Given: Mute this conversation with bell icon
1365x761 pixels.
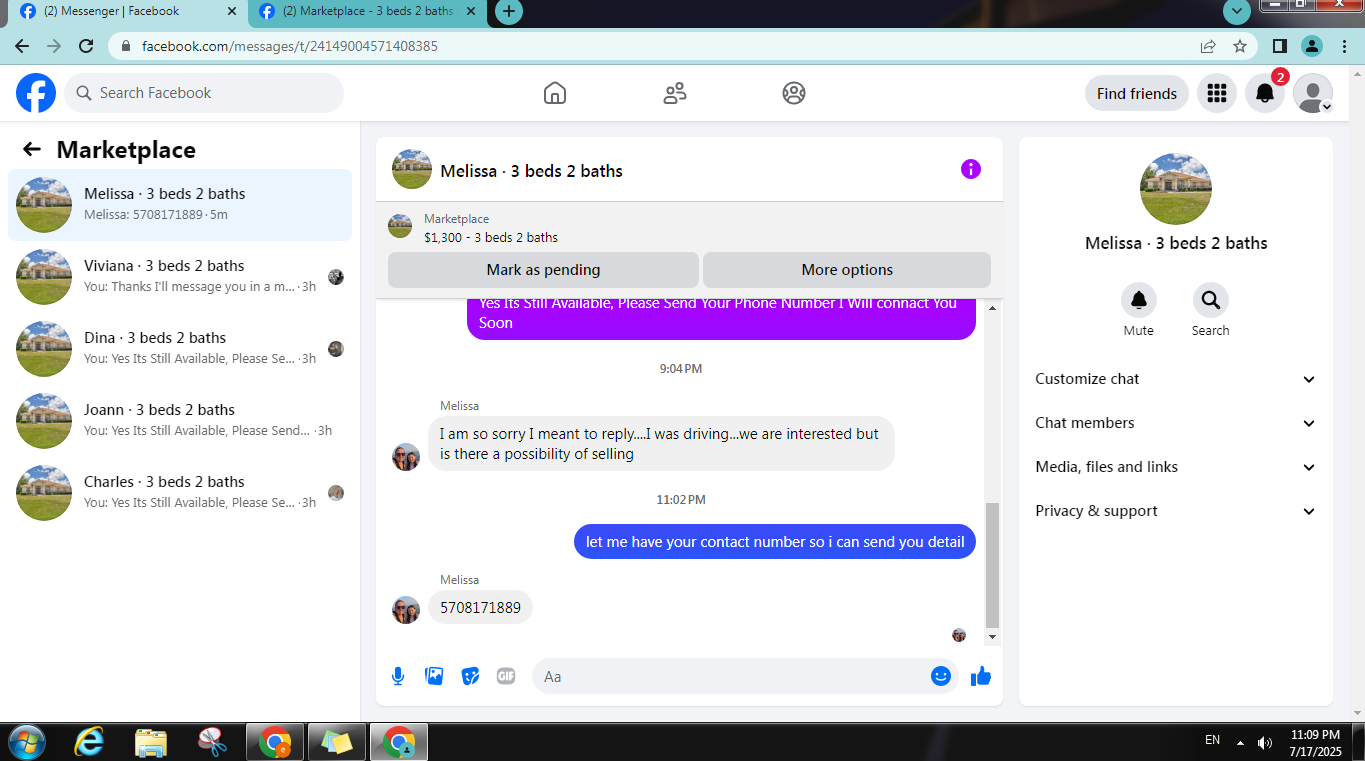Looking at the screenshot, I should coord(1138,300).
